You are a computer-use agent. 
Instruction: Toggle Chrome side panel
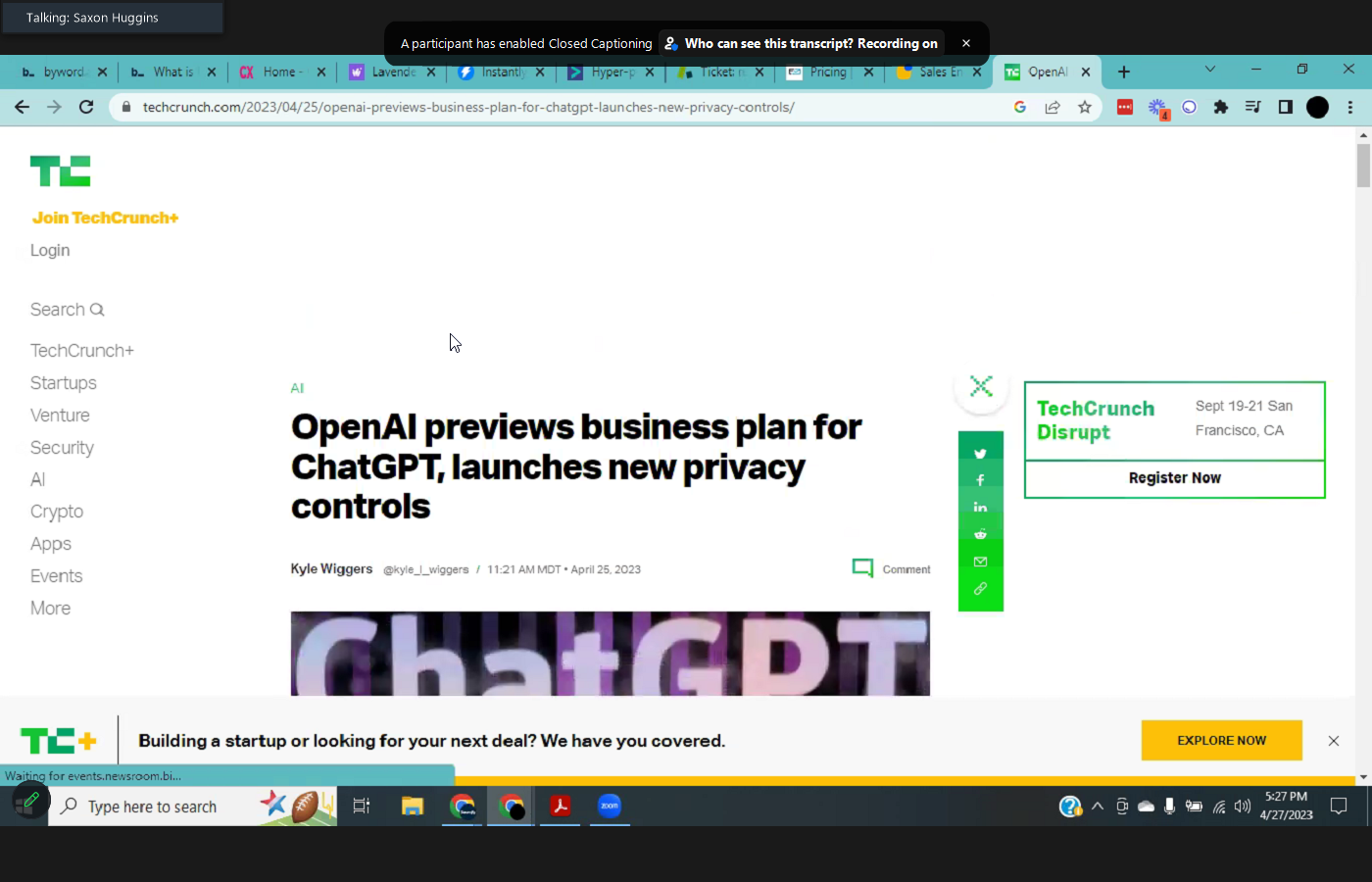pyautogui.click(x=1286, y=107)
